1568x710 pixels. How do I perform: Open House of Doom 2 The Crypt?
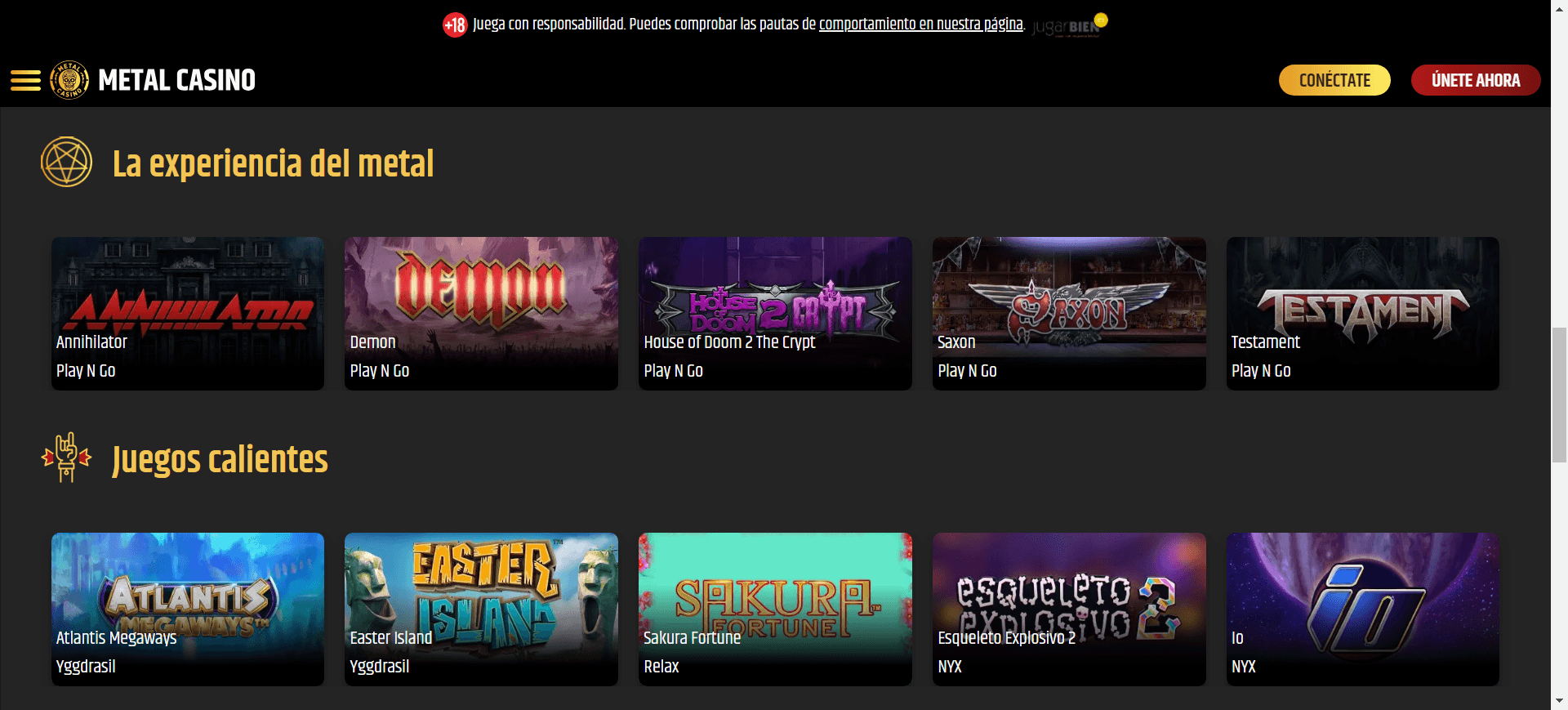point(775,313)
